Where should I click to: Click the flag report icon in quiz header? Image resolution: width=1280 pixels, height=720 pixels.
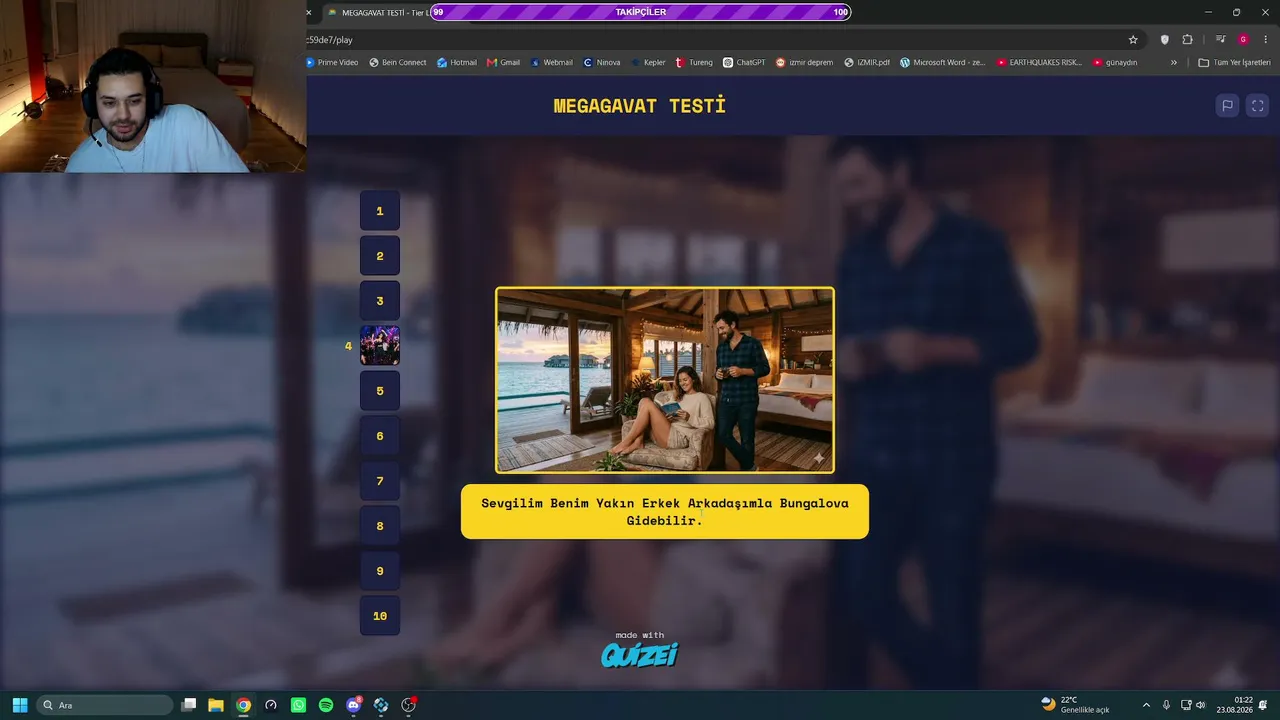click(1227, 106)
